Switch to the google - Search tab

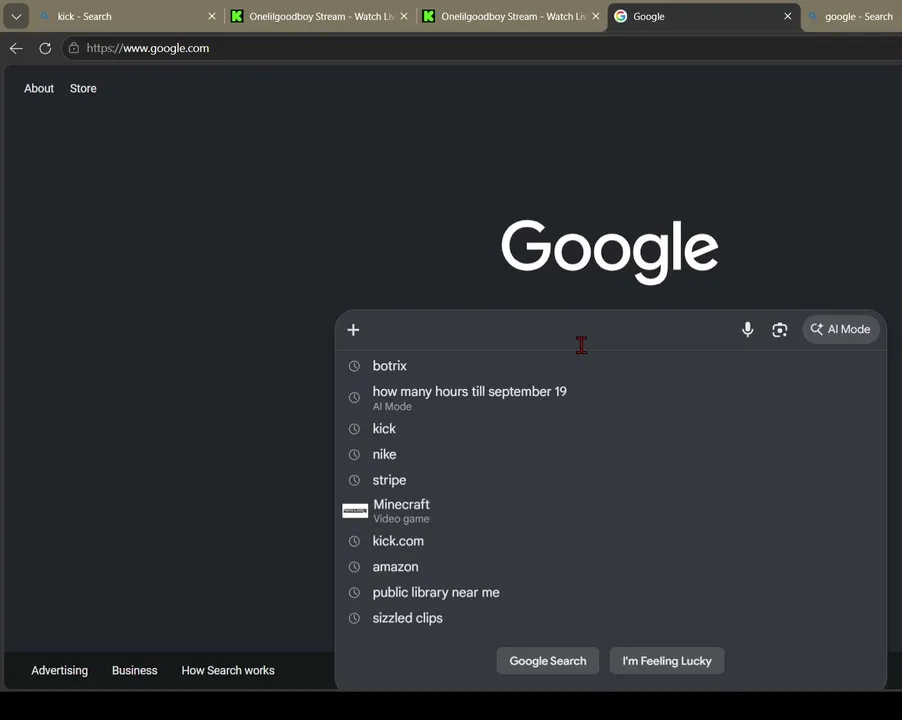(853, 17)
